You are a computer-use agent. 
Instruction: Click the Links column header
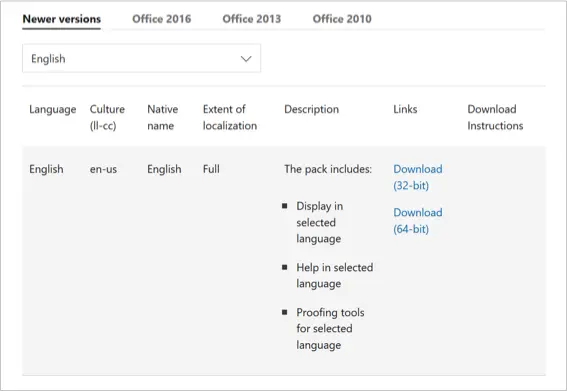pos(405,109)
